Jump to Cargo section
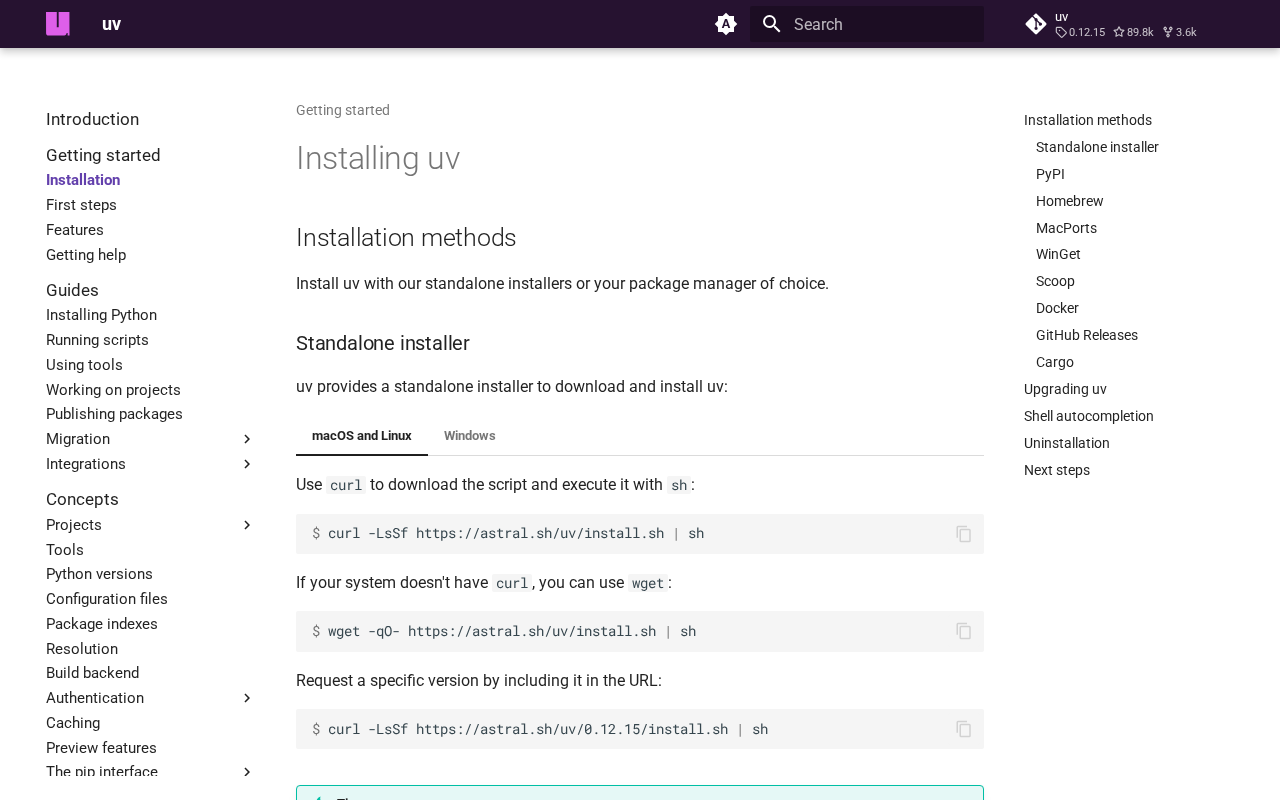Screen dimensions: 1280x800 tap(1055, 362)
